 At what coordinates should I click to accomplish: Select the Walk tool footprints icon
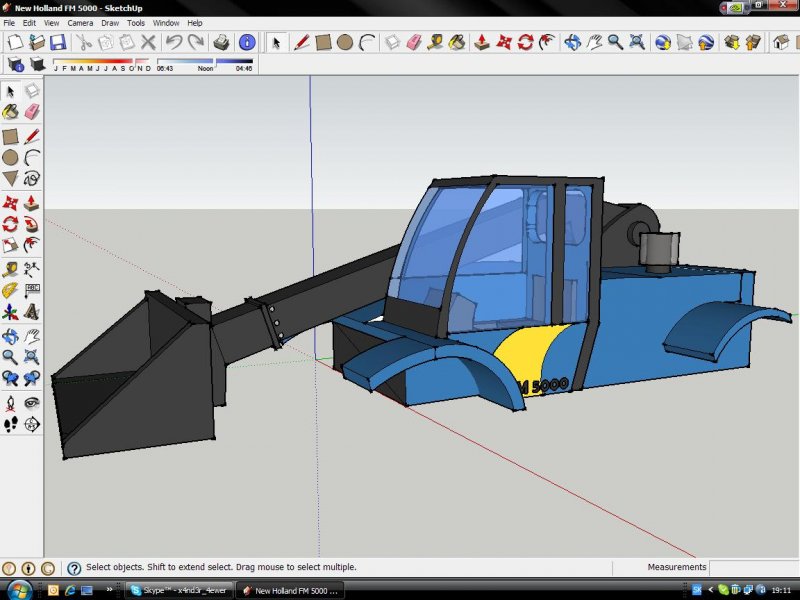[x=10, y=424]
